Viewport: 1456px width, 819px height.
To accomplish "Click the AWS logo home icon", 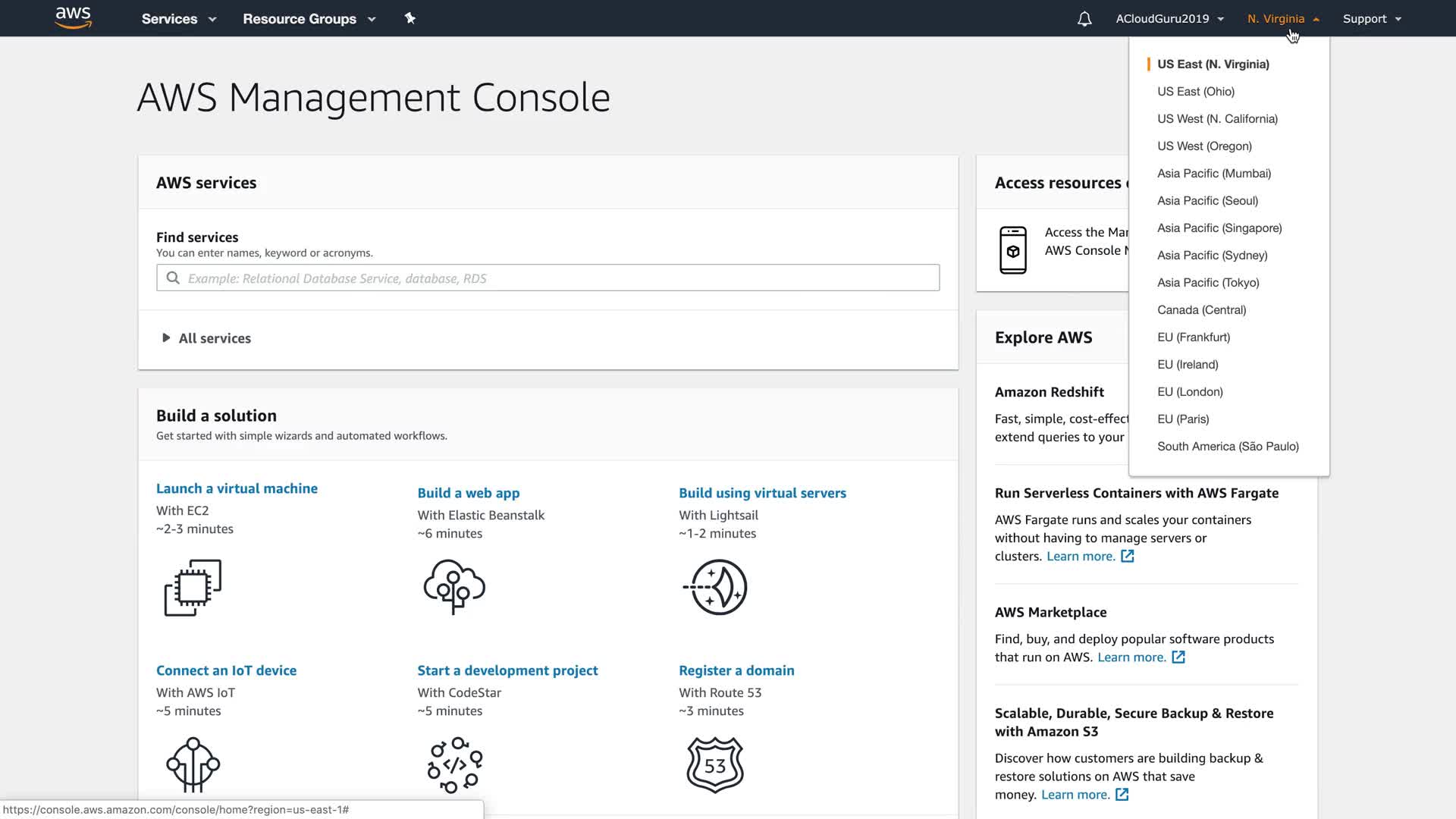I will pos(74,18).
